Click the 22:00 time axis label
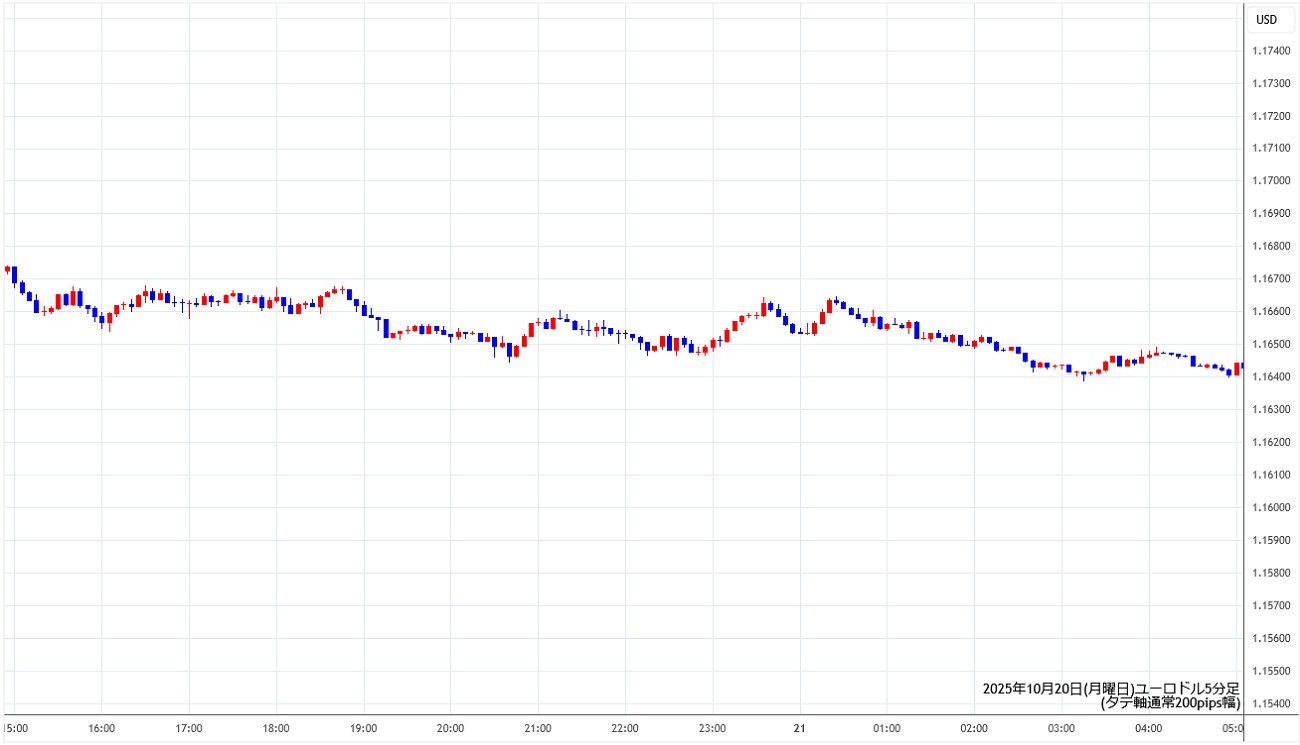This screenshot has height=745, width=1300. tap(625, 728)
